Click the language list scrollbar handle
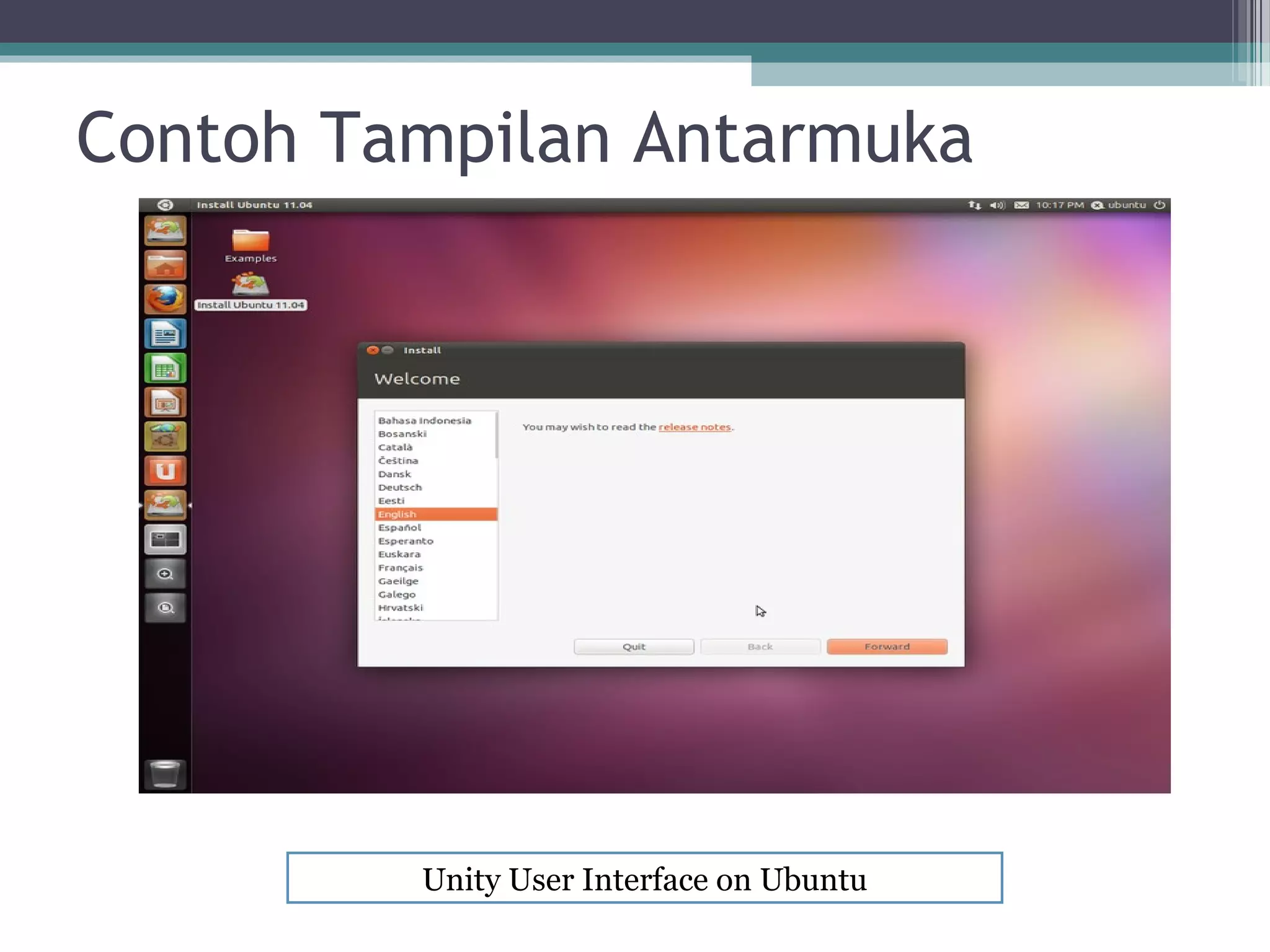This screenshot has height=952, width=1270. click(x=496, y=435)
